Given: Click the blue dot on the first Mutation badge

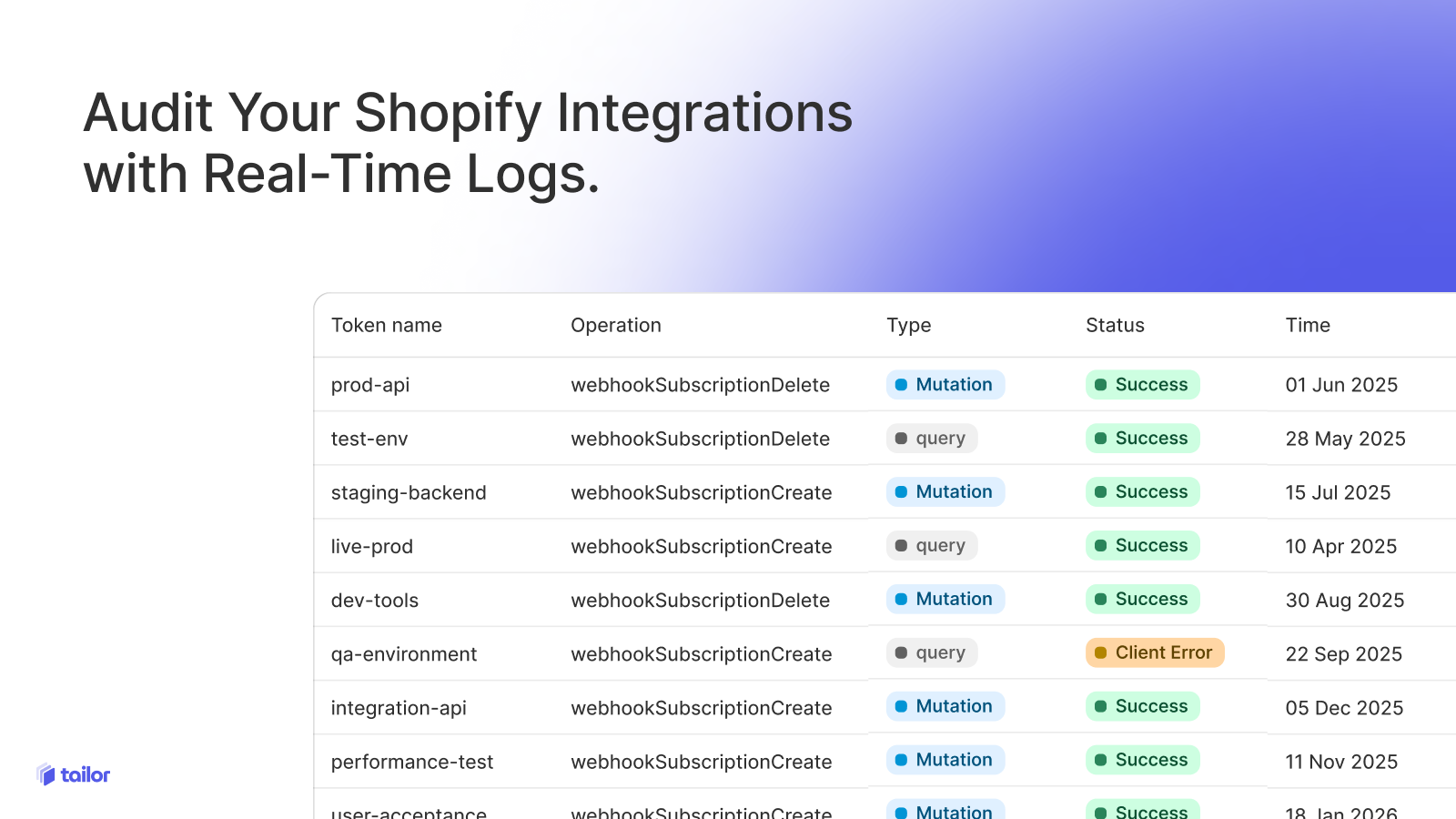Looking at the screenshot, I should (901, 384).
